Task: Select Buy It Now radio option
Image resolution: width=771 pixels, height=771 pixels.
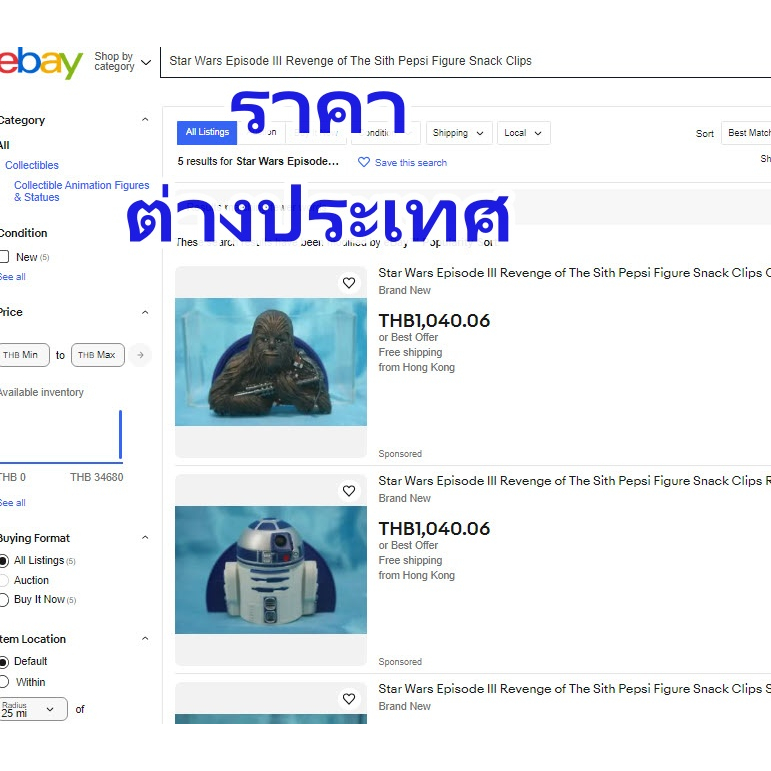Action: pyautogui.click(x=4, y=599)
